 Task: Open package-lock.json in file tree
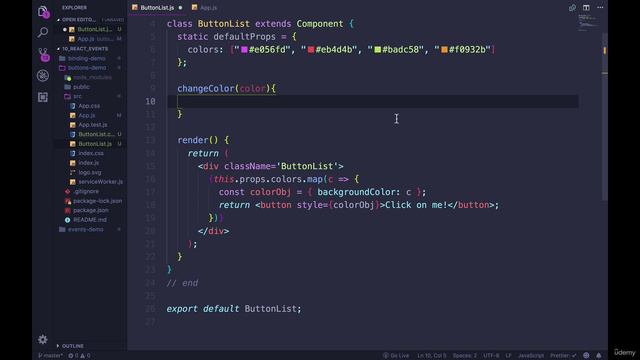(97, 201)
